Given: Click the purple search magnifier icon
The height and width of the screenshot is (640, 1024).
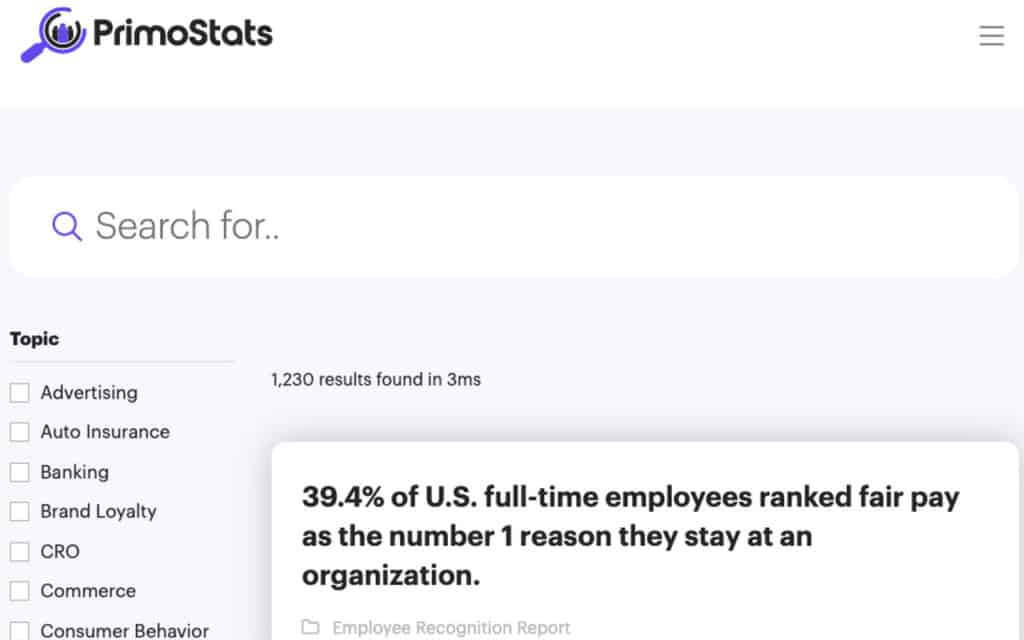Looking at the screenshot, I should (x=67, y=227).
